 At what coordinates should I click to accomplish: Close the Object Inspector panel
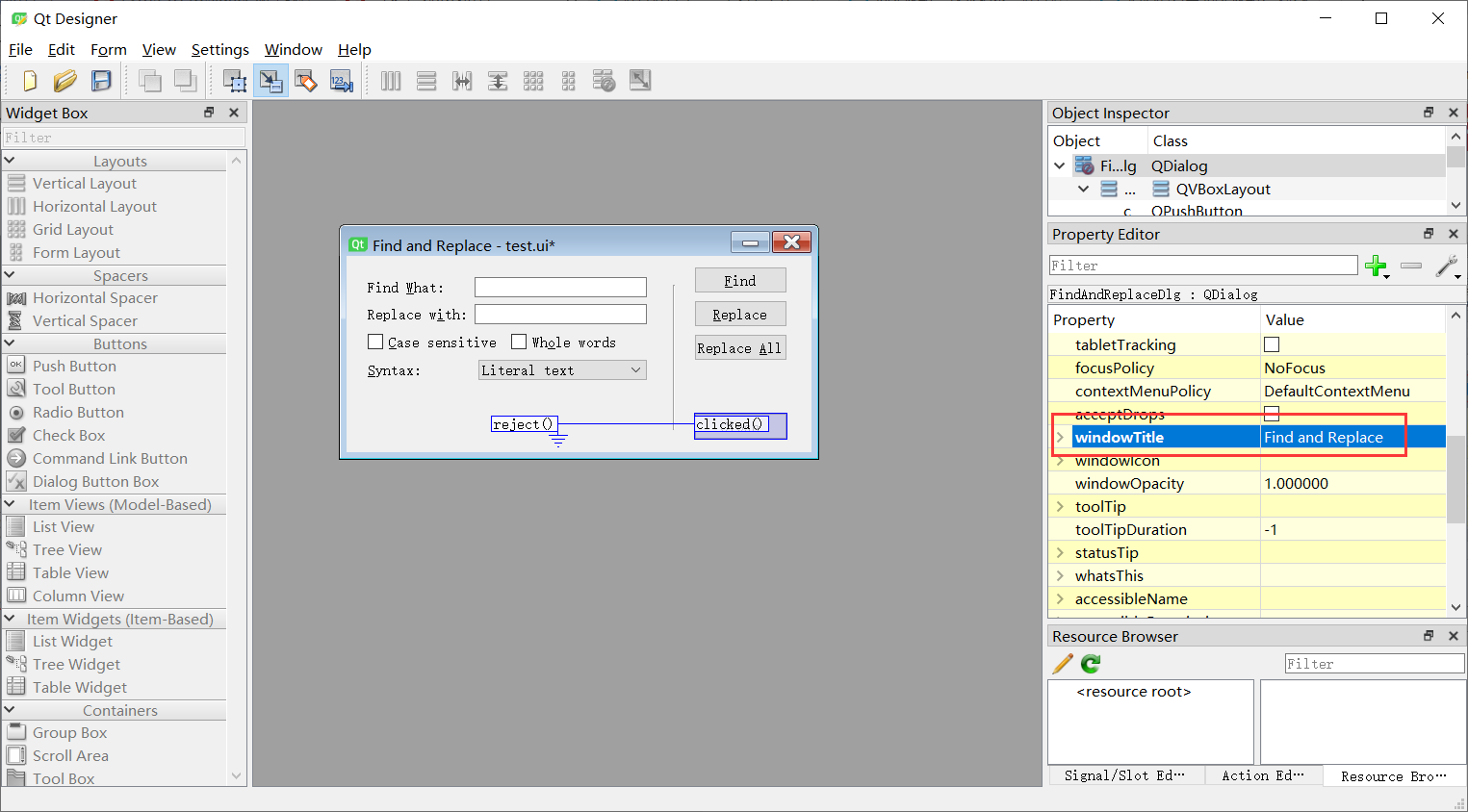coord(1454,113)
